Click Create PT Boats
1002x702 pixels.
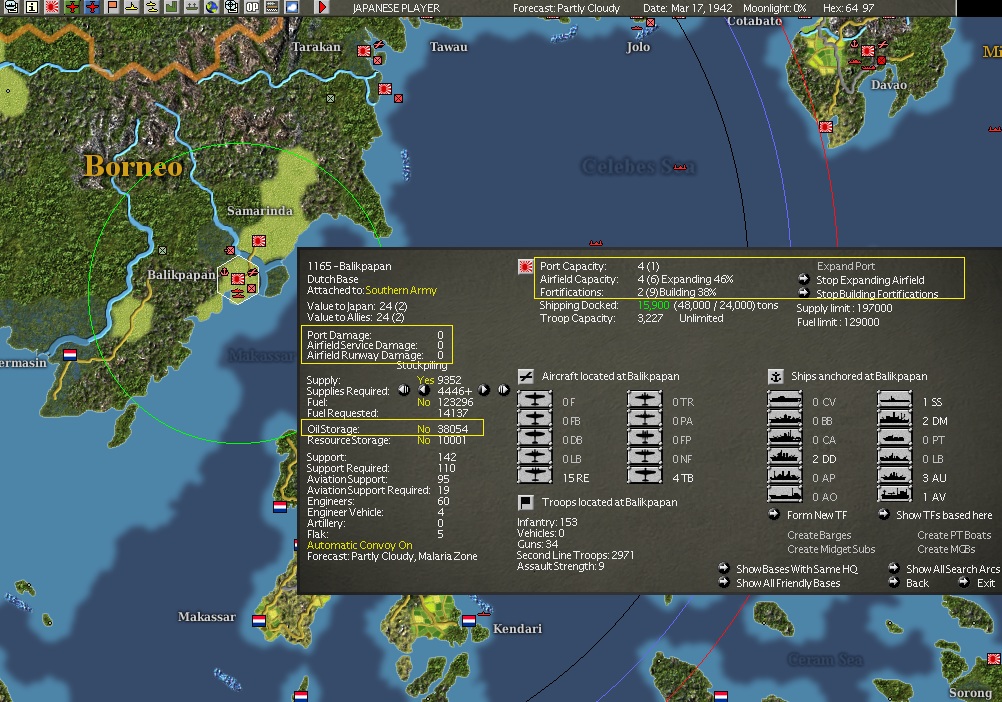(954, 535)
